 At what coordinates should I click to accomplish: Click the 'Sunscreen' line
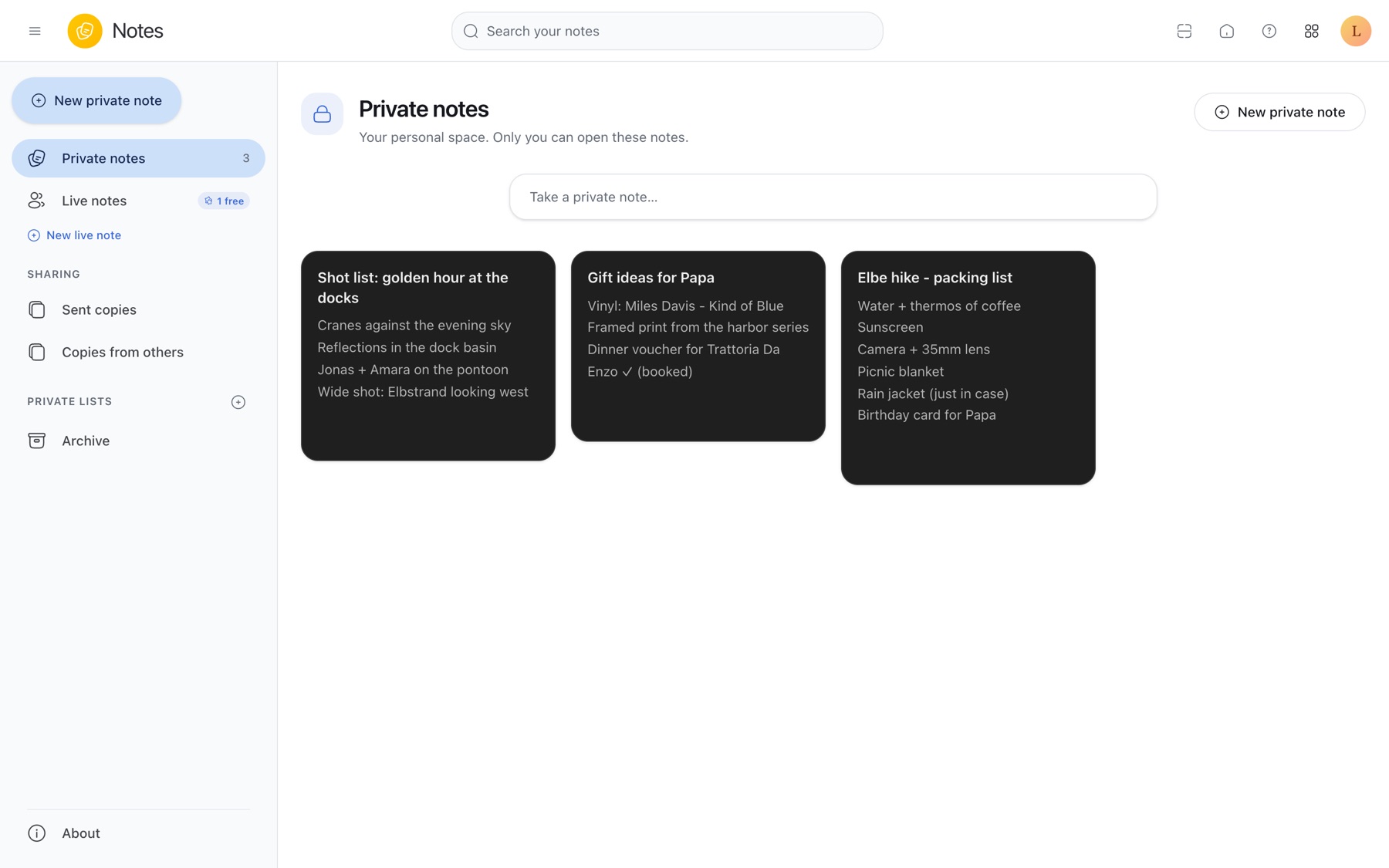tap(891, 327)
